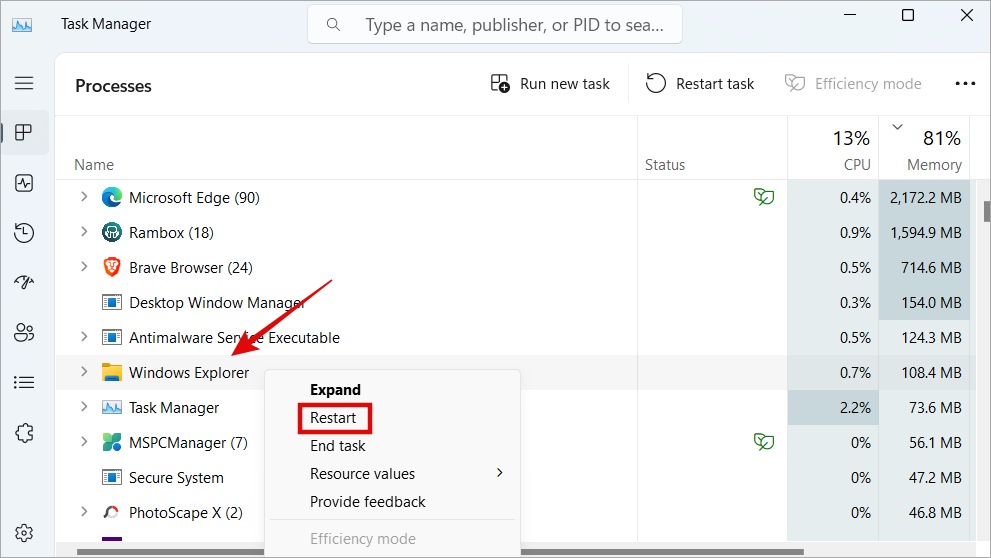
Task: Expand the Microsoft Edge process group
Action: [x=83, y=197]
